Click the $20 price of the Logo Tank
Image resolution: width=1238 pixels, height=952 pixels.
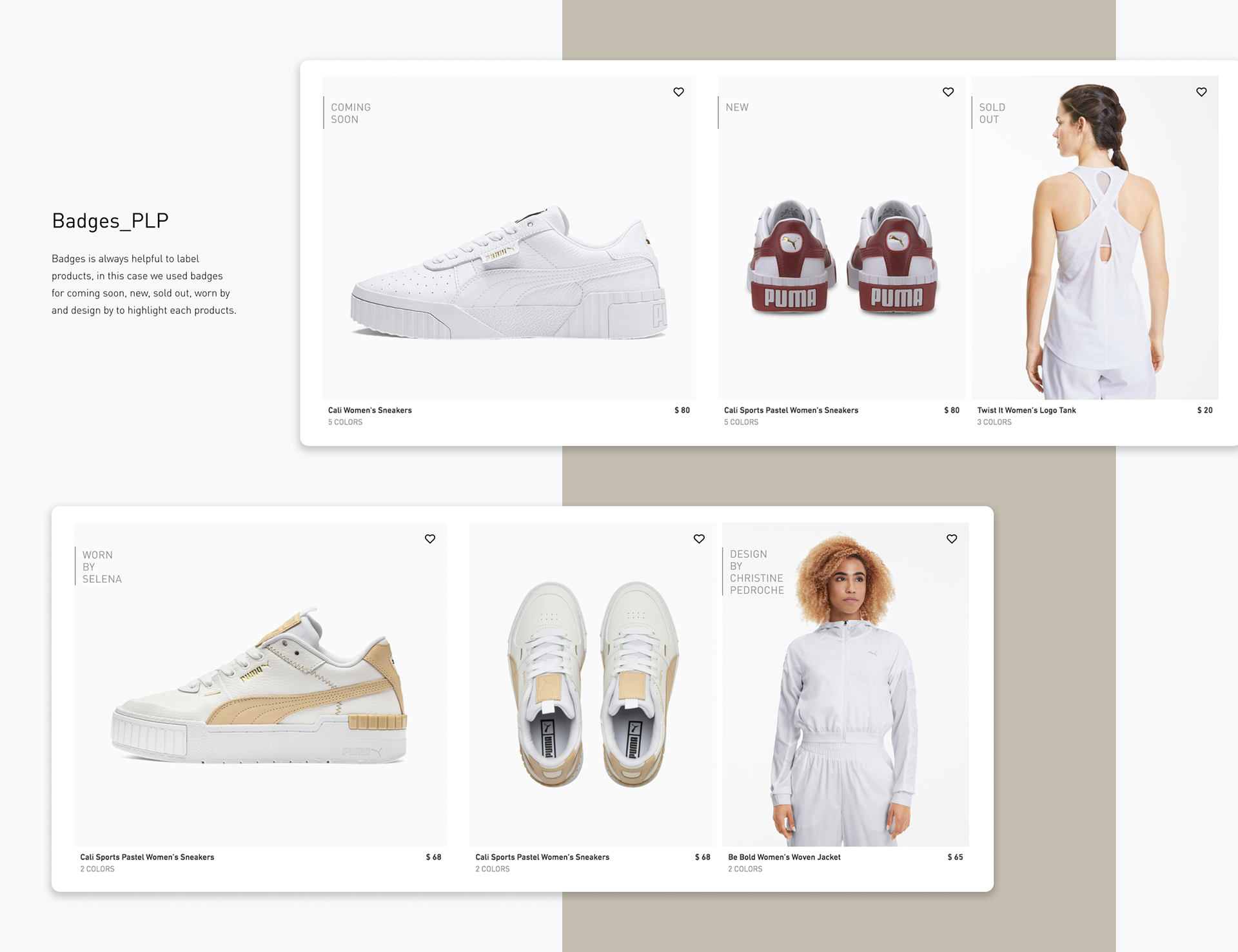1204,410
